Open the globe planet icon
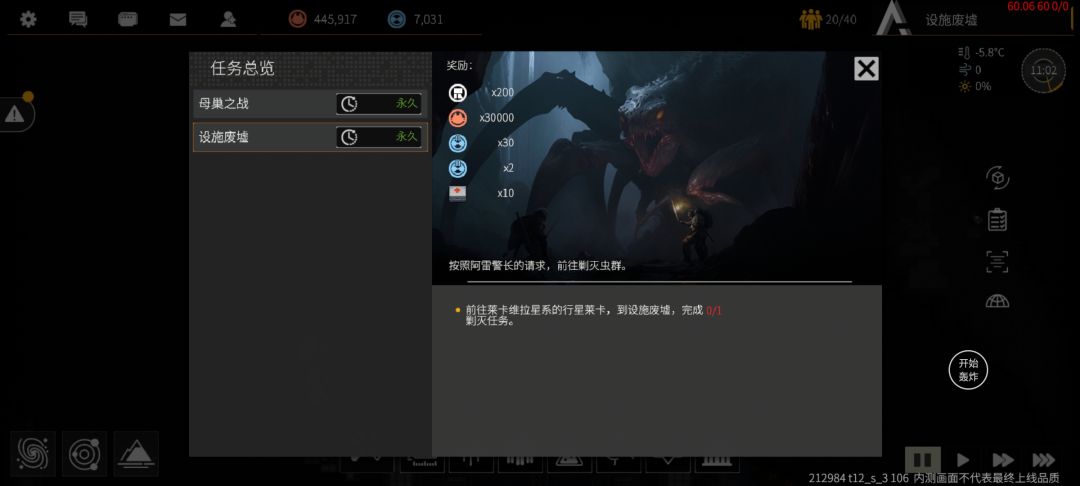The width and height of the screenshot is (1080, 486). click(997, 301)
